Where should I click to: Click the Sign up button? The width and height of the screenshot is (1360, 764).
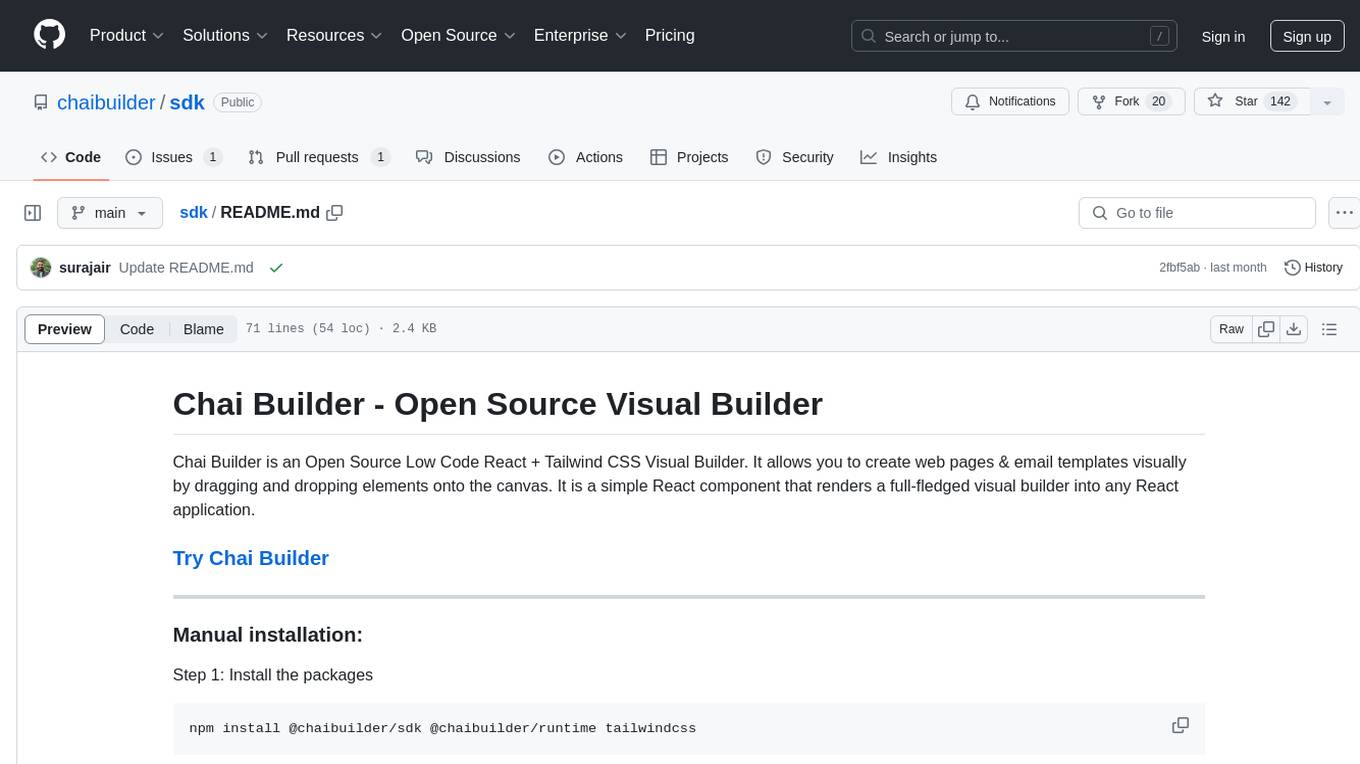coord(1307,36)
